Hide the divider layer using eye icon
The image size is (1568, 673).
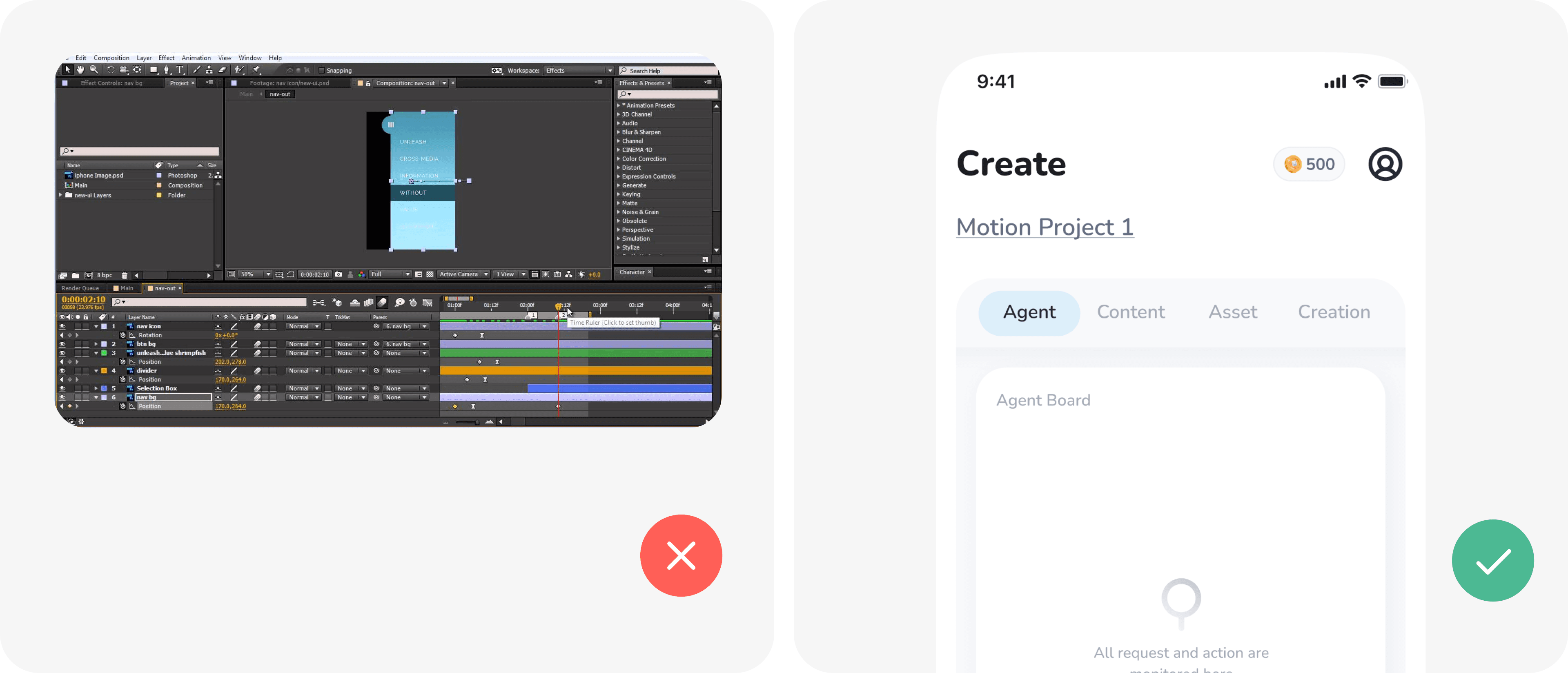point(62,370)
